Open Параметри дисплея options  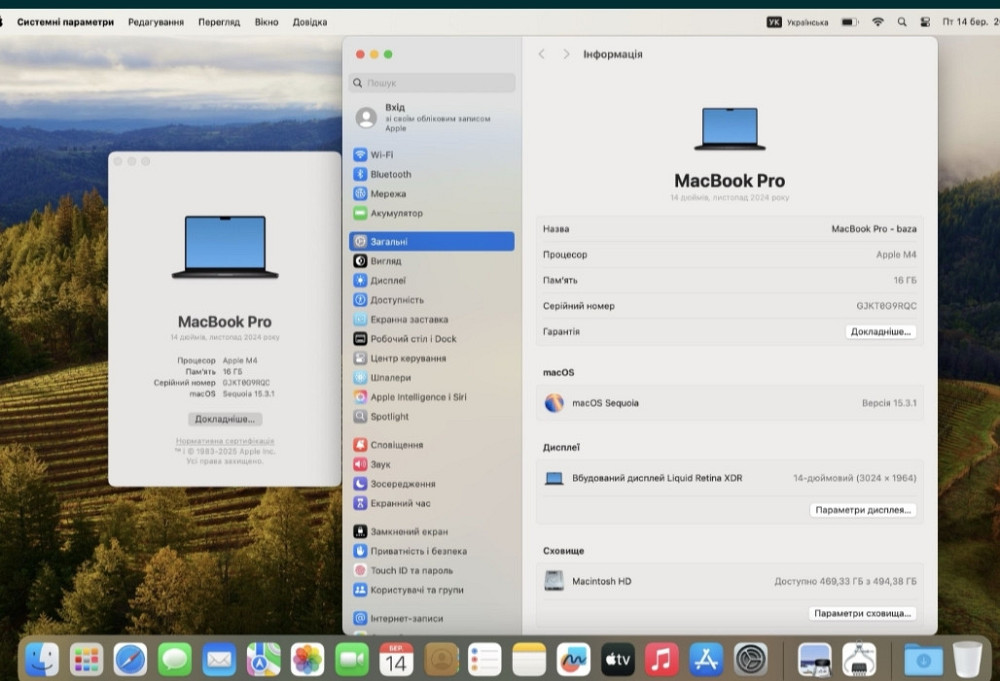click(862, 510)
